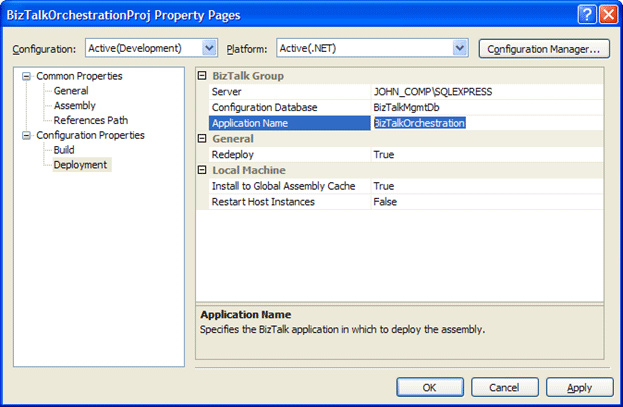Click the Cancel button
Viewport: 623px width, 407px height.
pos(505,387)
